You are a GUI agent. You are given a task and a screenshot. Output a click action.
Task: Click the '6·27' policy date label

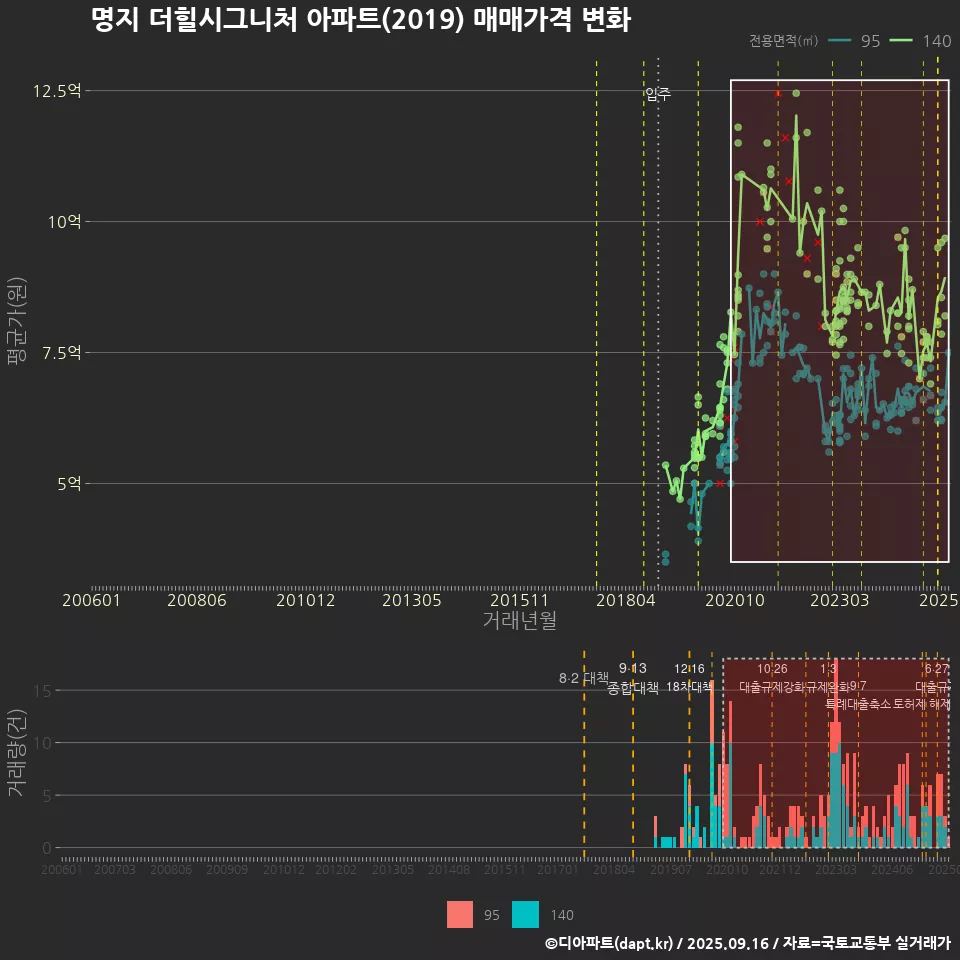[x=936, y=669]
